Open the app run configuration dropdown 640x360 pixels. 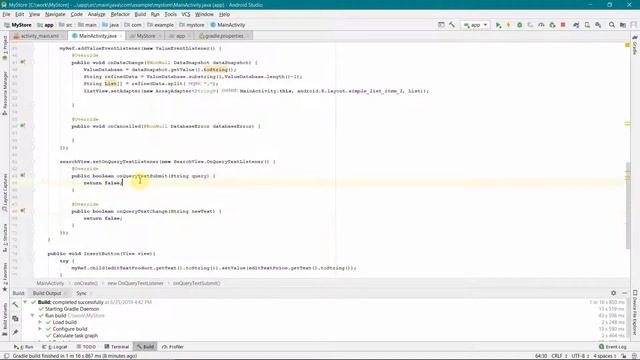click(x=476, y=25)
